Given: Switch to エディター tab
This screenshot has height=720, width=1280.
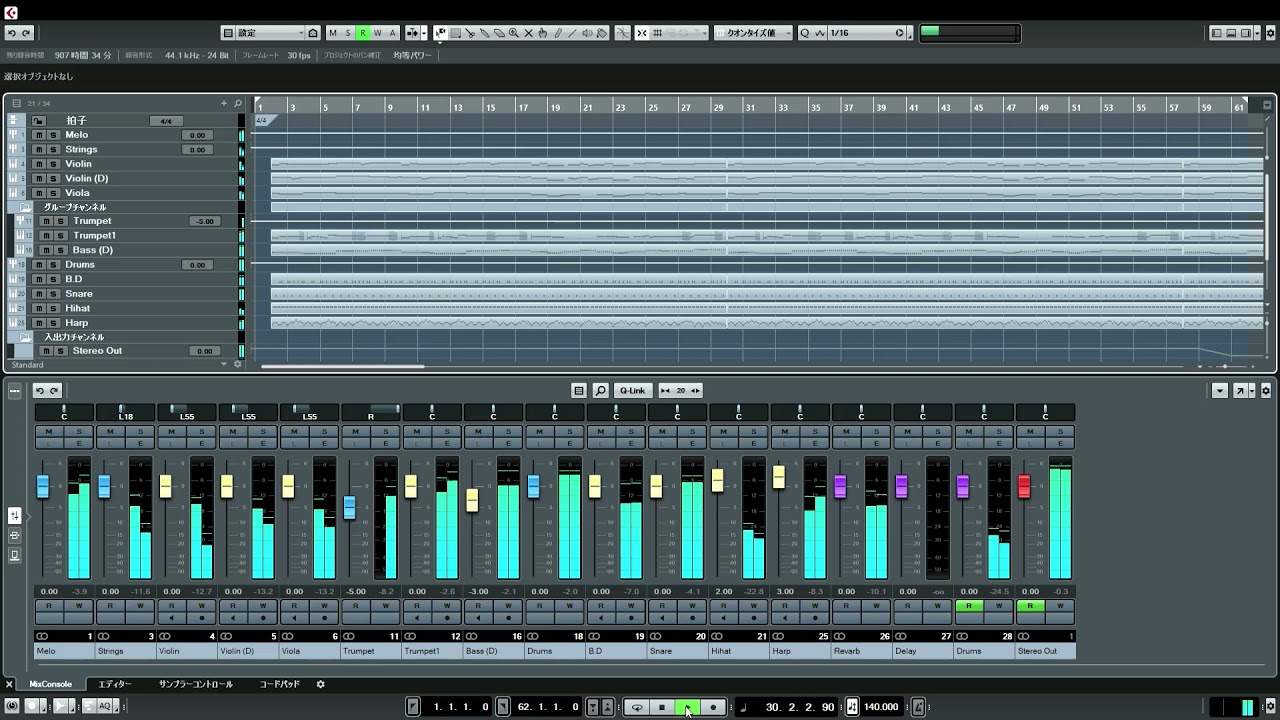Looking at the screenshot, I should (x=114, y=684).
